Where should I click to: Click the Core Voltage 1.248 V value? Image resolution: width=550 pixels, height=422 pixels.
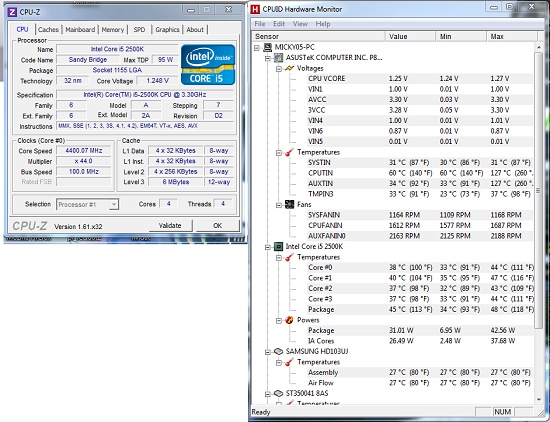(x=157, y=81)
